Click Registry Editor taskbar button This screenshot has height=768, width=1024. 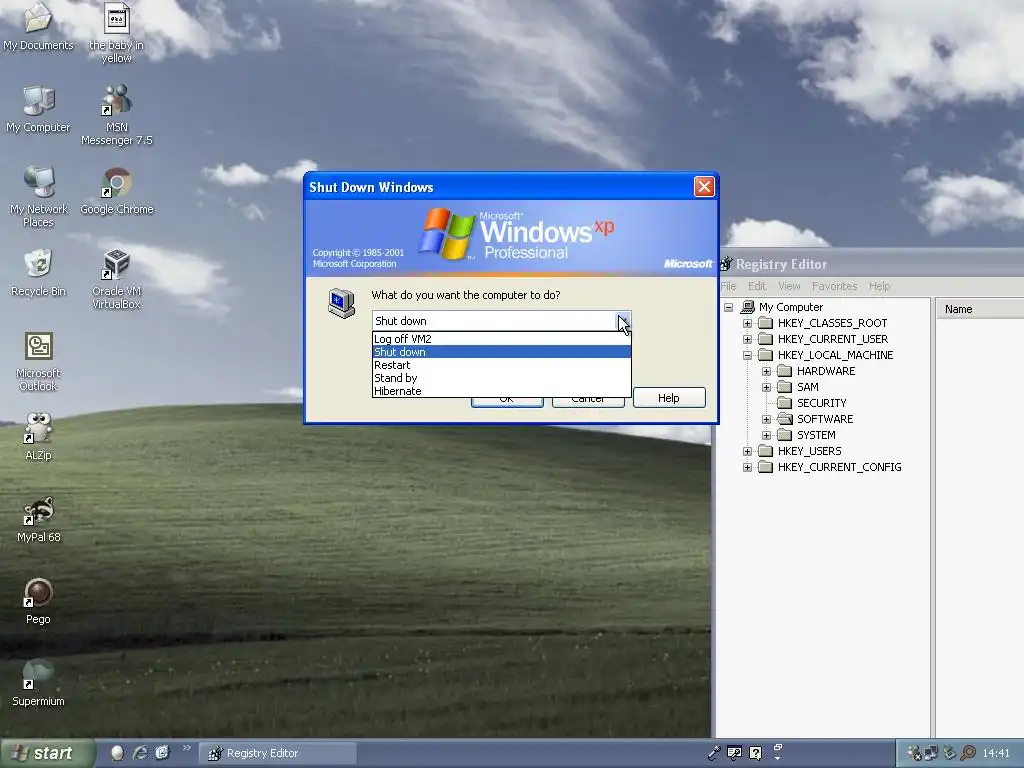[278, 754]
